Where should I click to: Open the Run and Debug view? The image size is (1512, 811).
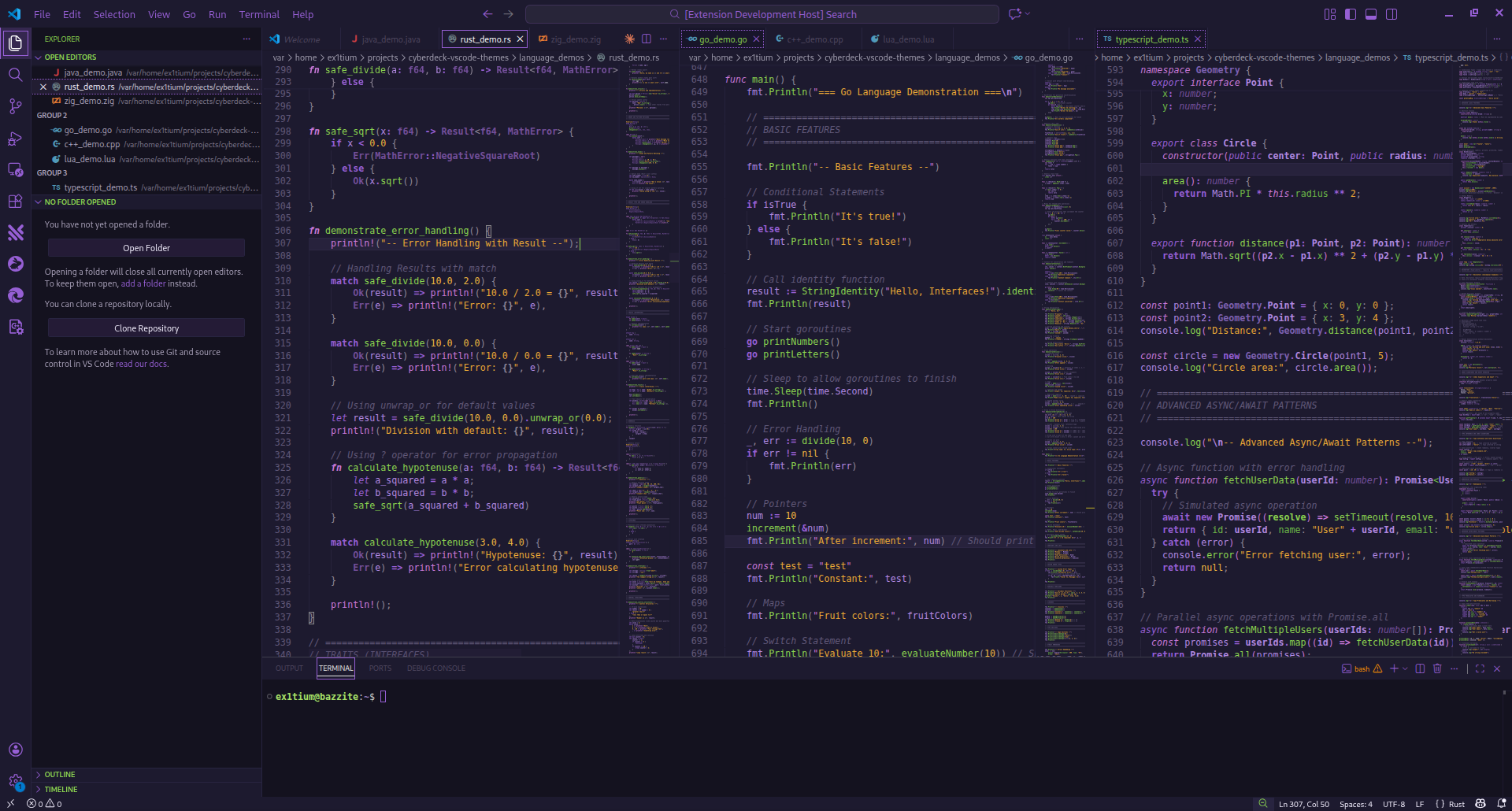(15, 139)
